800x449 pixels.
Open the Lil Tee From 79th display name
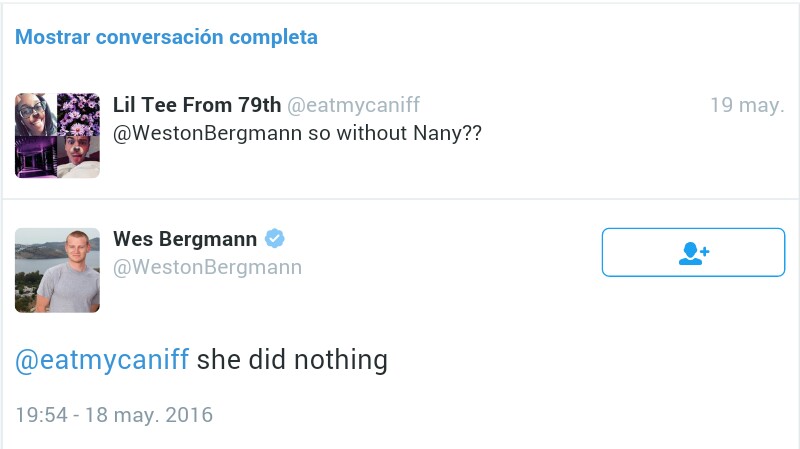[197, 105]
